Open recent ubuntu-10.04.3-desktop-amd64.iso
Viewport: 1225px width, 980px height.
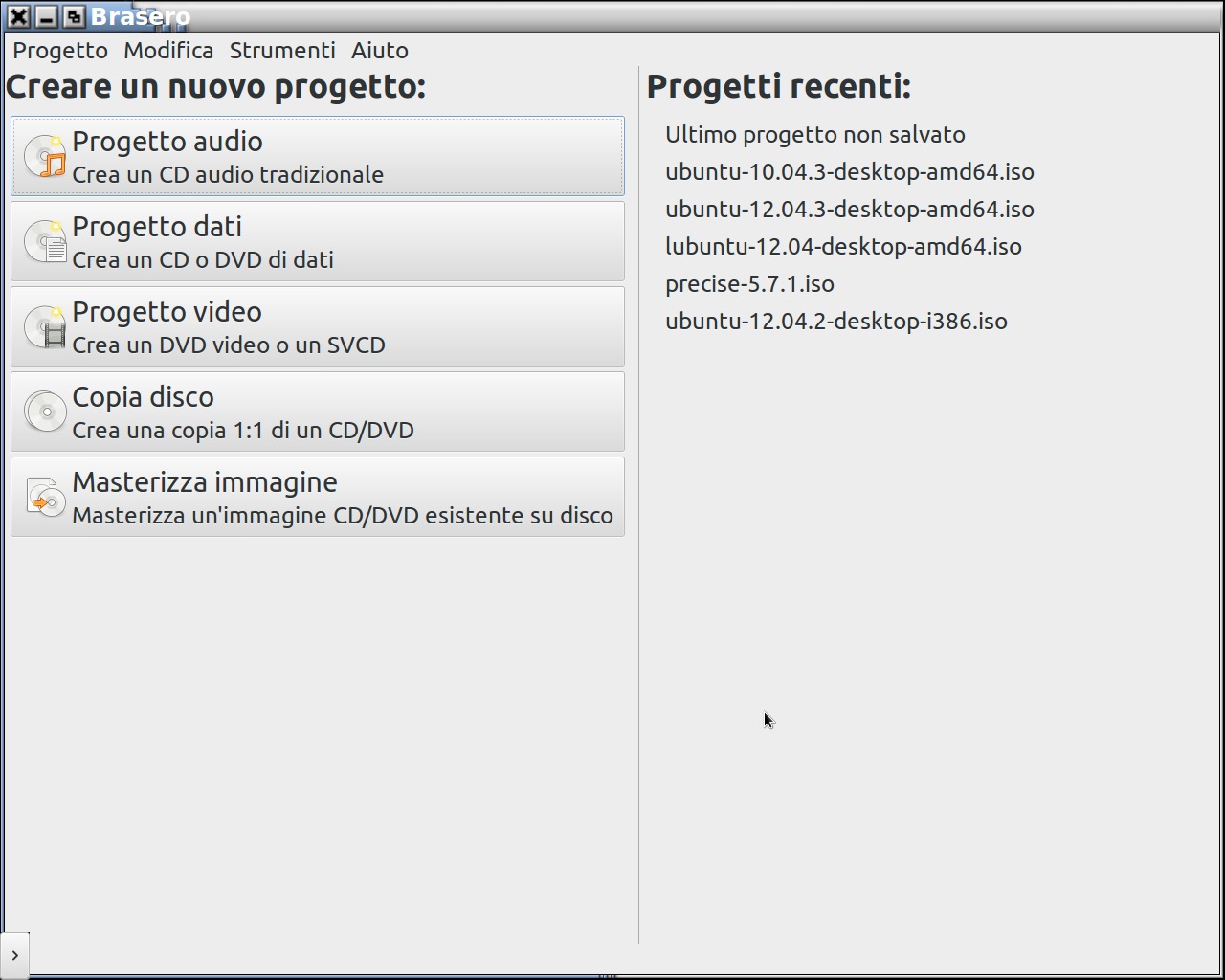[850, 172]
